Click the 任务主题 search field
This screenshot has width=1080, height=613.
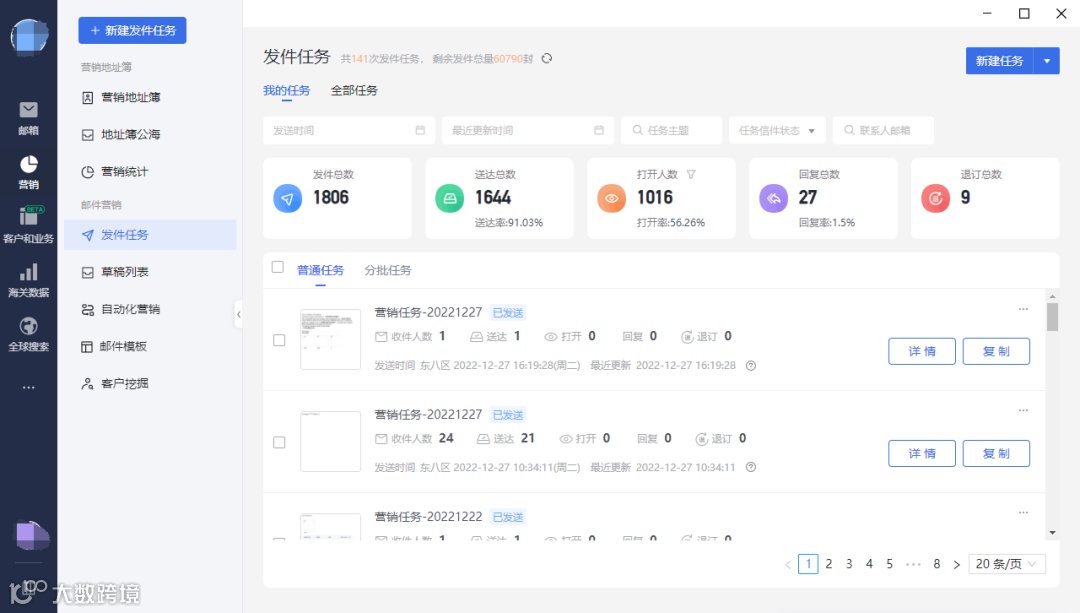[672, 130]
